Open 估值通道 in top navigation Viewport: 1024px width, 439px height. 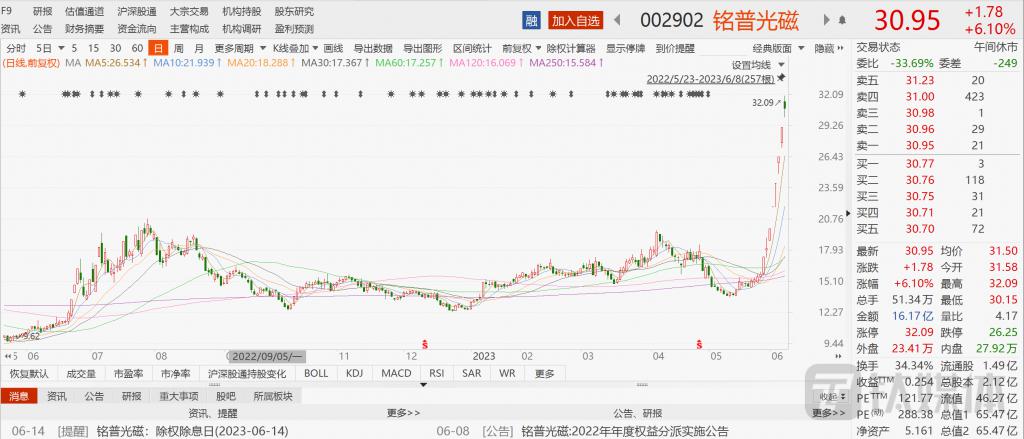tap(85, 12)
